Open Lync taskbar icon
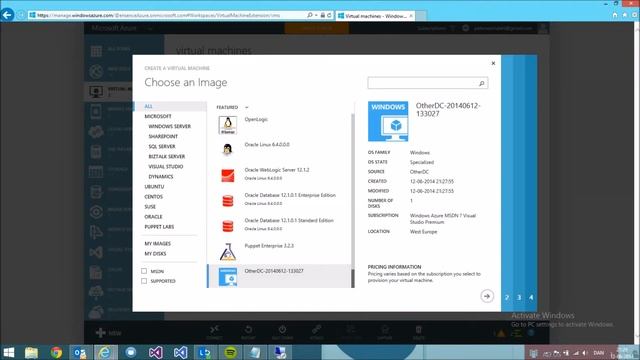This screenshot has height=360, width=640. (205, 353)
